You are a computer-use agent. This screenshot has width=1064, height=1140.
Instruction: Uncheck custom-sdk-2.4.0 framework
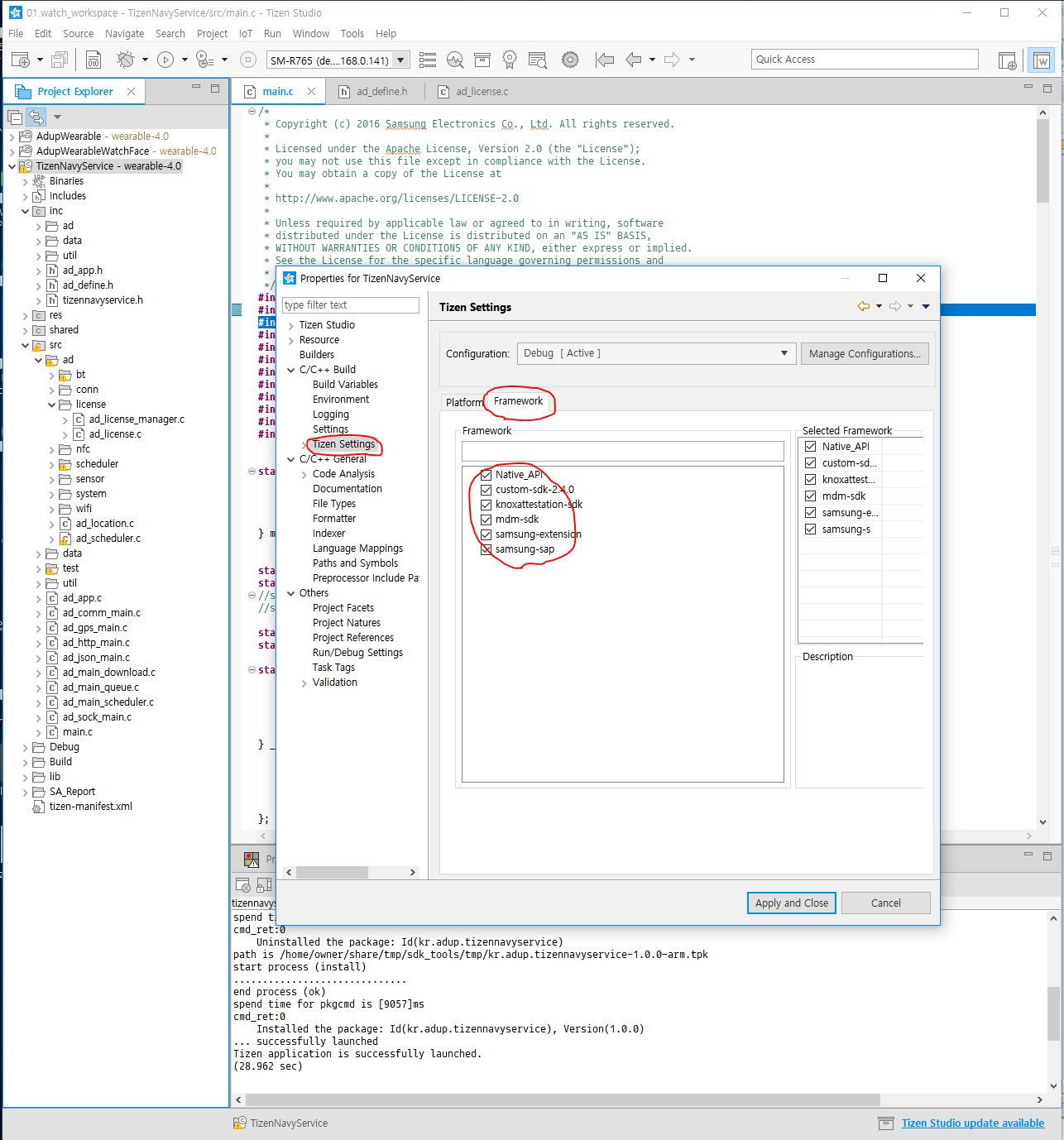click(x=486, y=490)
